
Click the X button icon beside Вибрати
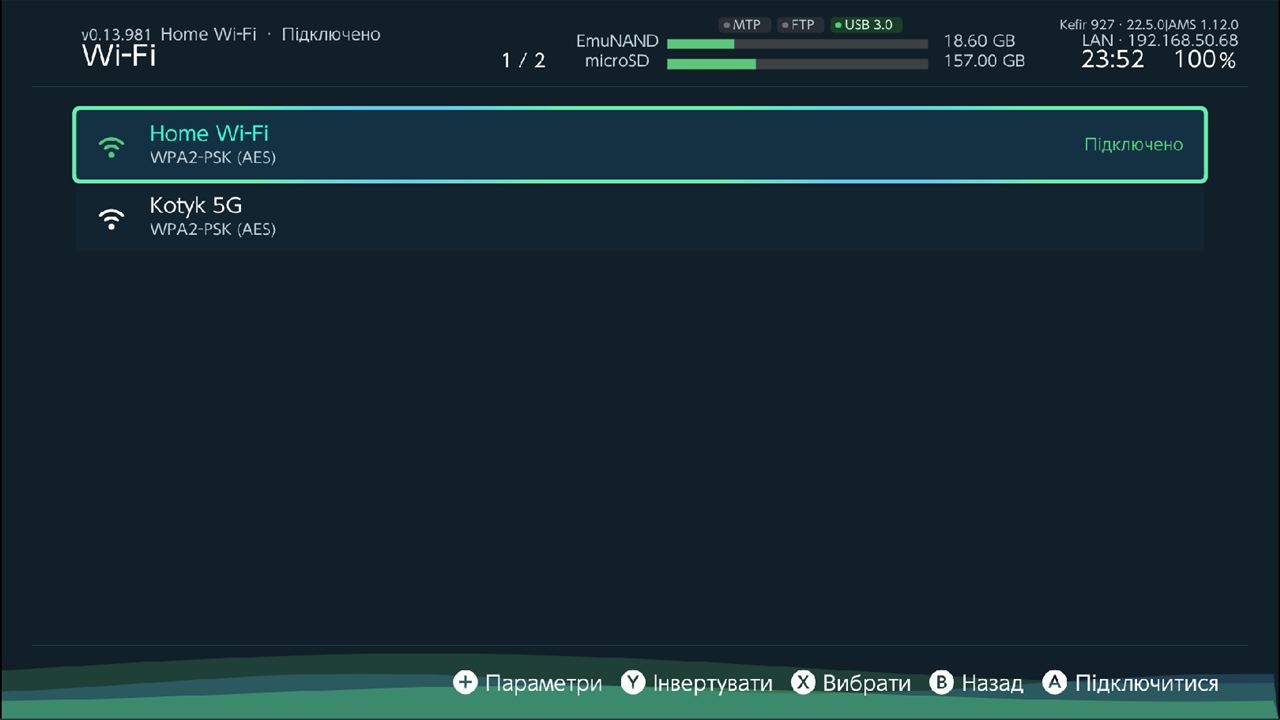803,683
